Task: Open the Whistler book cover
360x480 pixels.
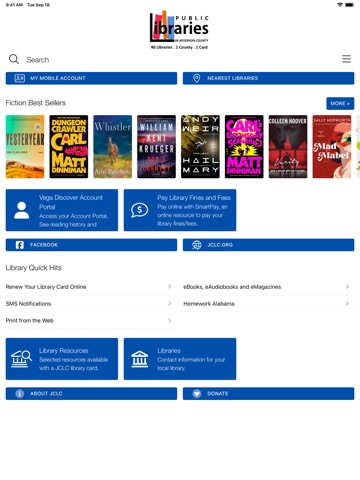Action: tap(113, 147)
